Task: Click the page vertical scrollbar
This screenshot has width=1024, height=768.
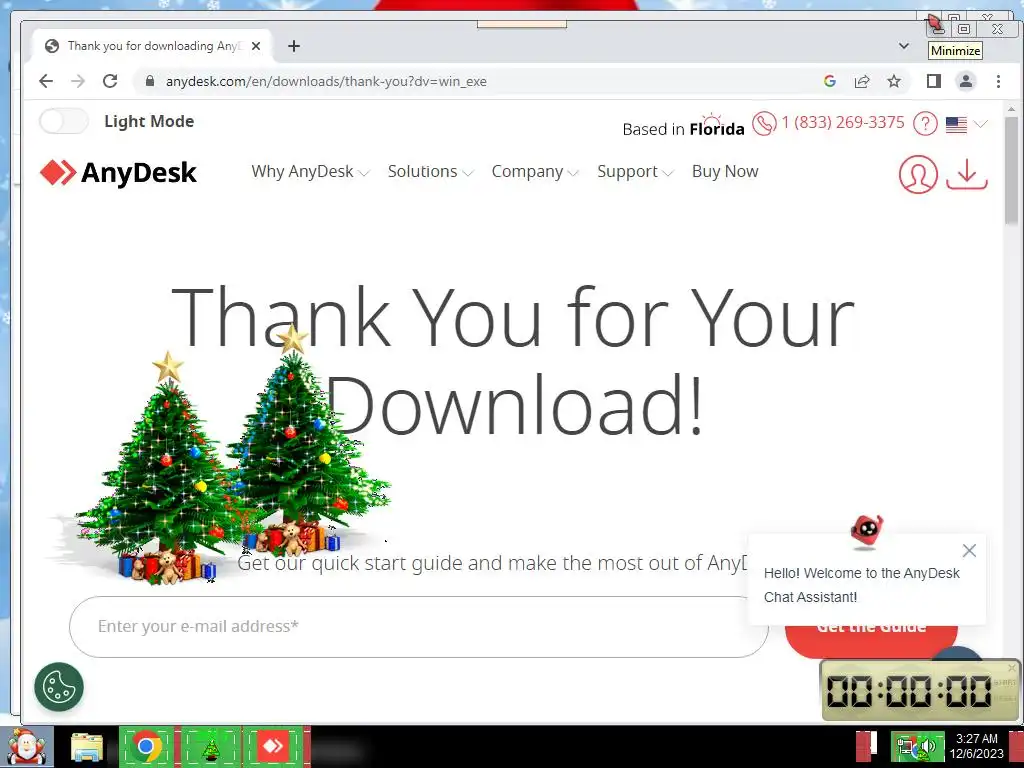Action: click(x=1012, y=171)
